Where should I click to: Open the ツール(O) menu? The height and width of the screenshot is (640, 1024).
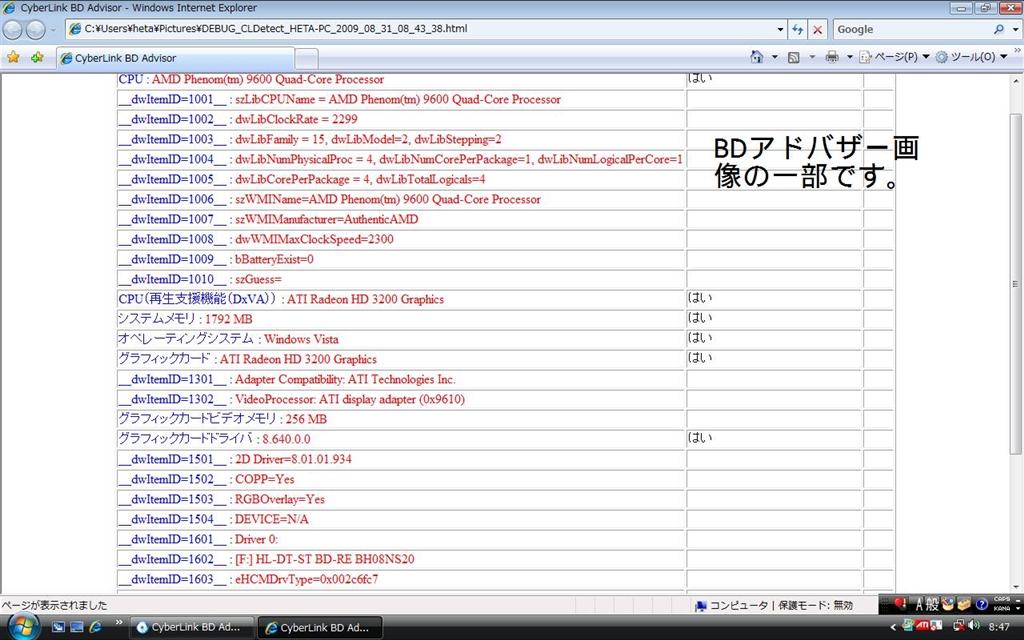pos(972,57)
